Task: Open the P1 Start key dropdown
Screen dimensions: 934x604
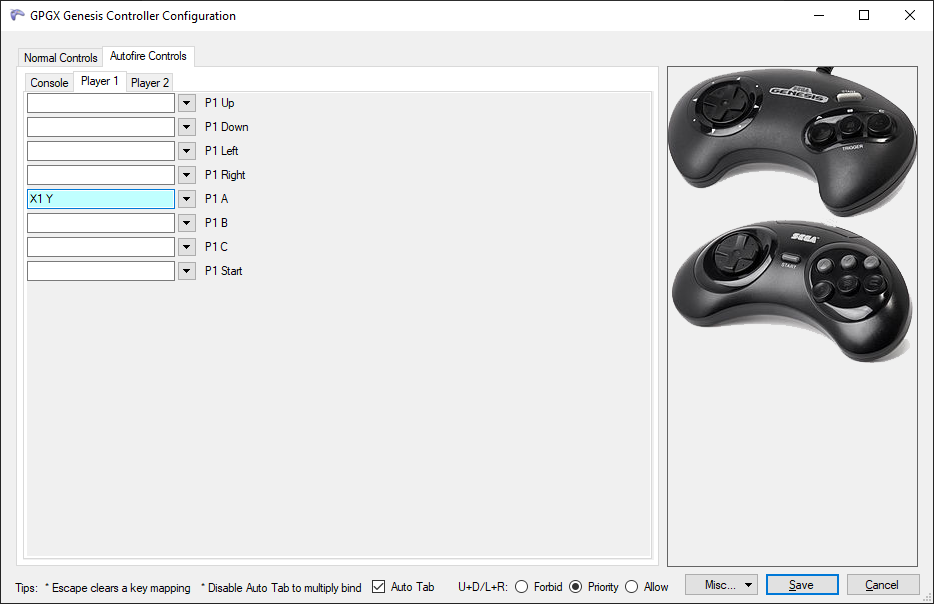Action: tap(186, 270)
